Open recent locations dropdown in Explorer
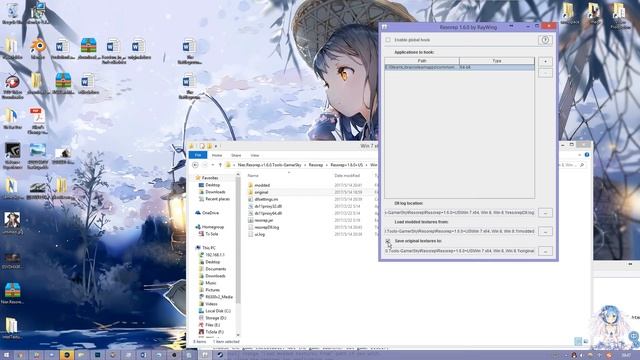 pos(213,165)
